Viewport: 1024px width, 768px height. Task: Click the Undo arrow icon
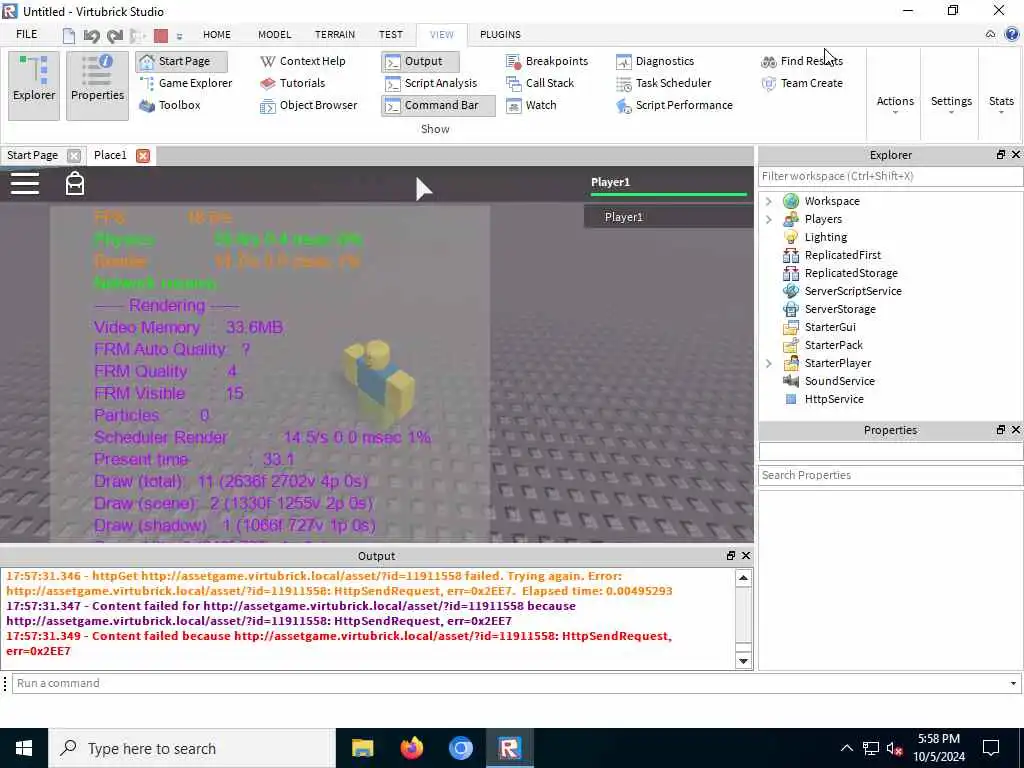pyautogui.click(x=91, y=35)
